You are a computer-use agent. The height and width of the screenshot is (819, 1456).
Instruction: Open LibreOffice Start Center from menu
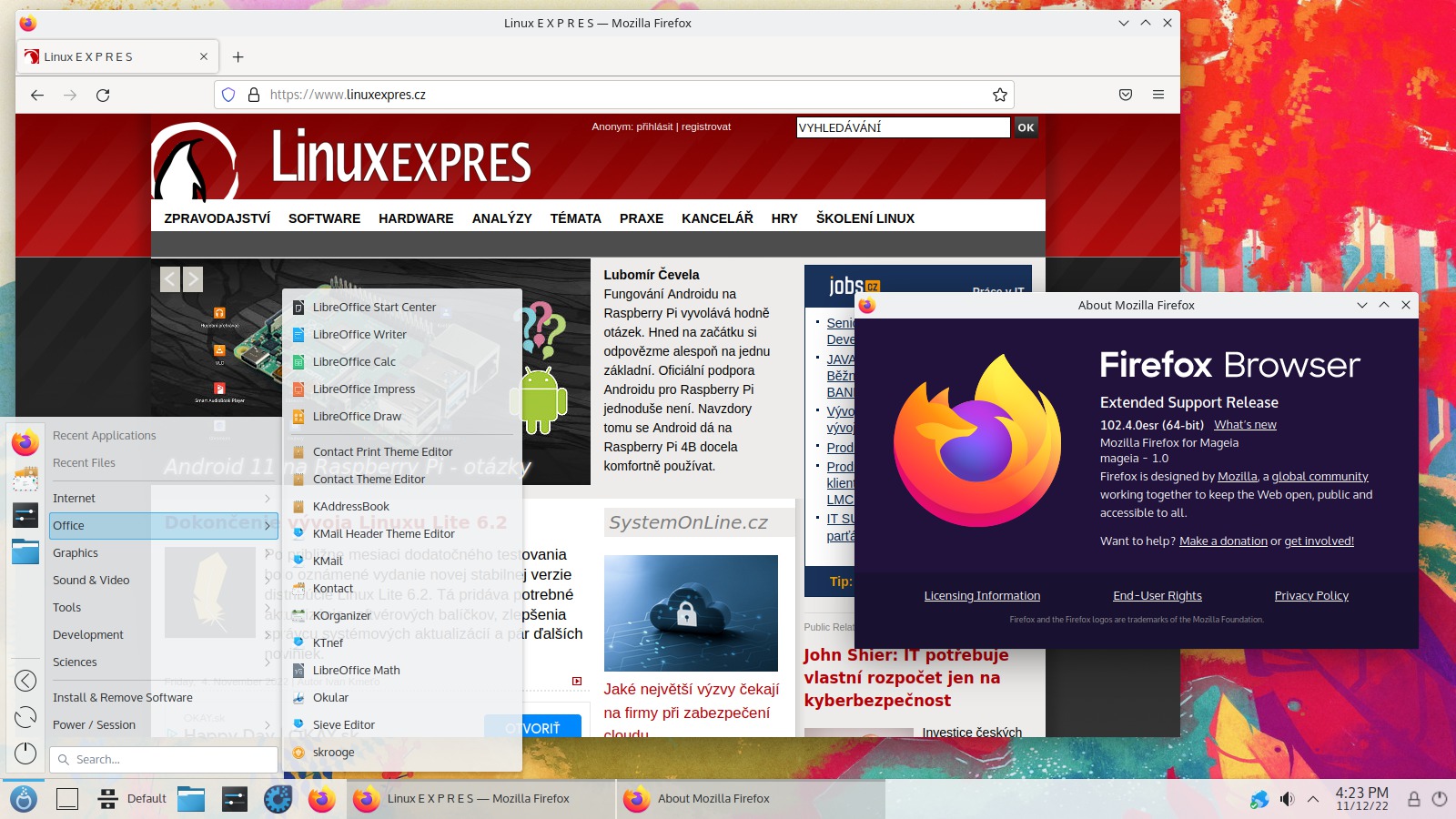[401, 308]
